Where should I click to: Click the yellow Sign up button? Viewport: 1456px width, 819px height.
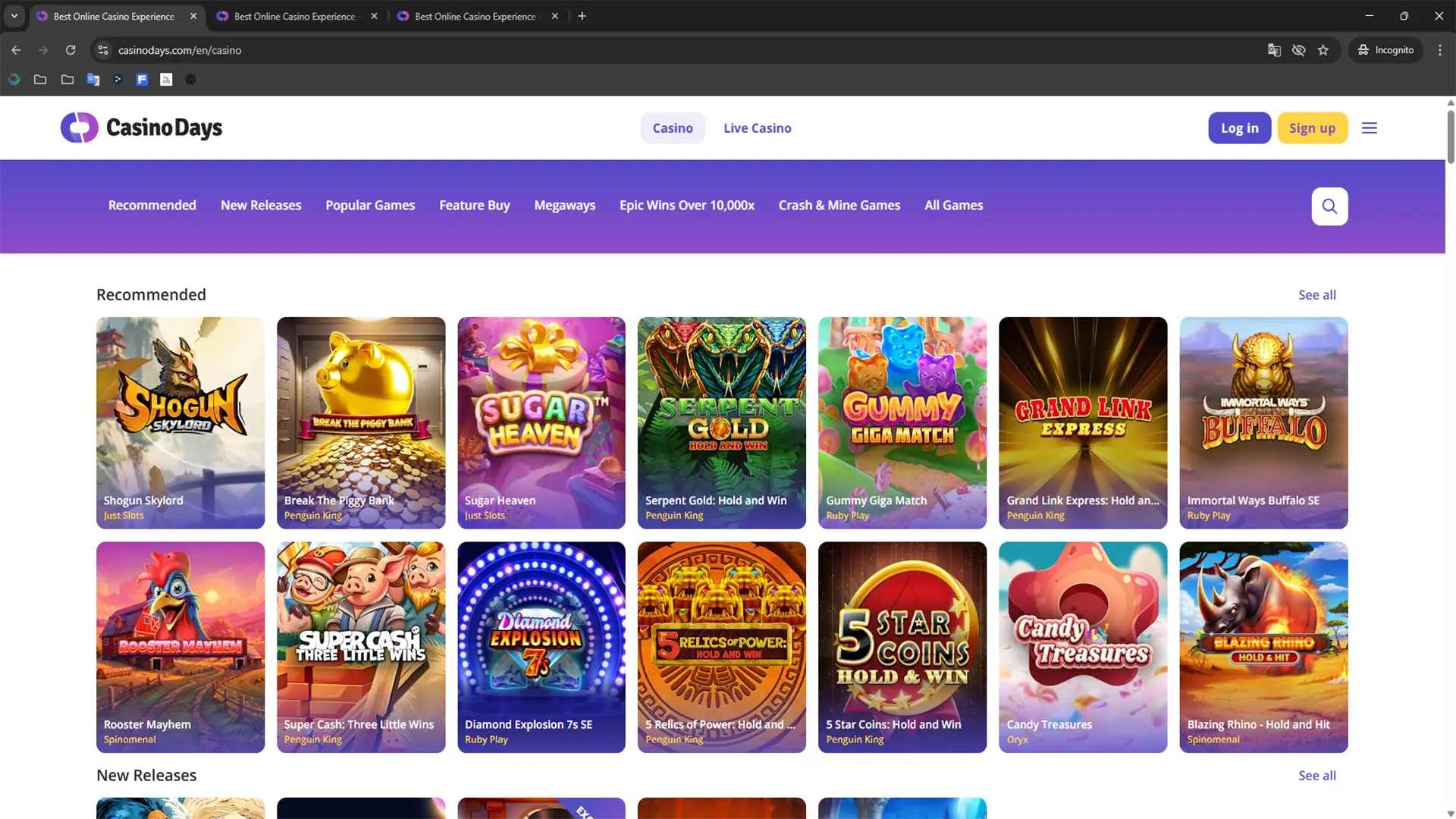(1312, 128)
